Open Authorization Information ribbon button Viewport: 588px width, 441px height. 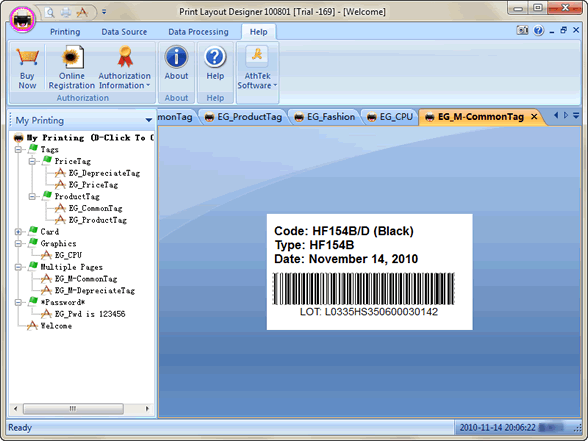(124, 68)
